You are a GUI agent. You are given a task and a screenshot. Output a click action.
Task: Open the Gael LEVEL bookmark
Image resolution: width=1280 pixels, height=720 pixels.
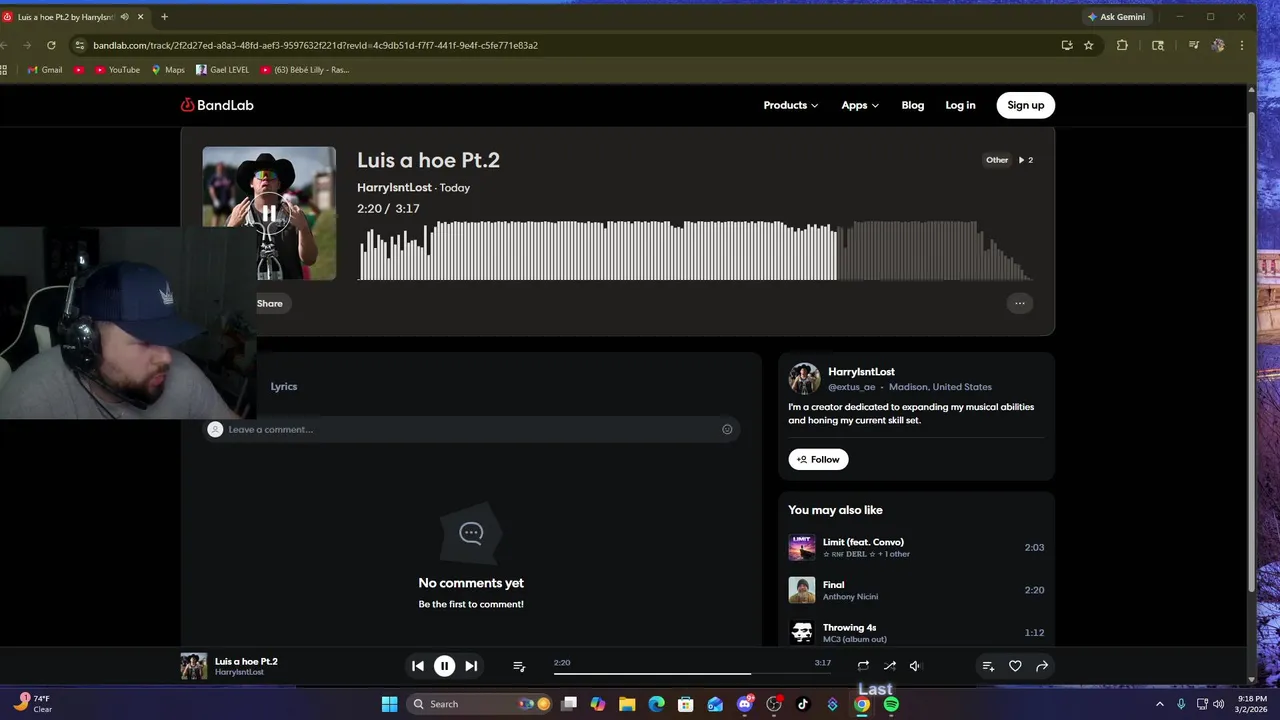coord(223,70)
